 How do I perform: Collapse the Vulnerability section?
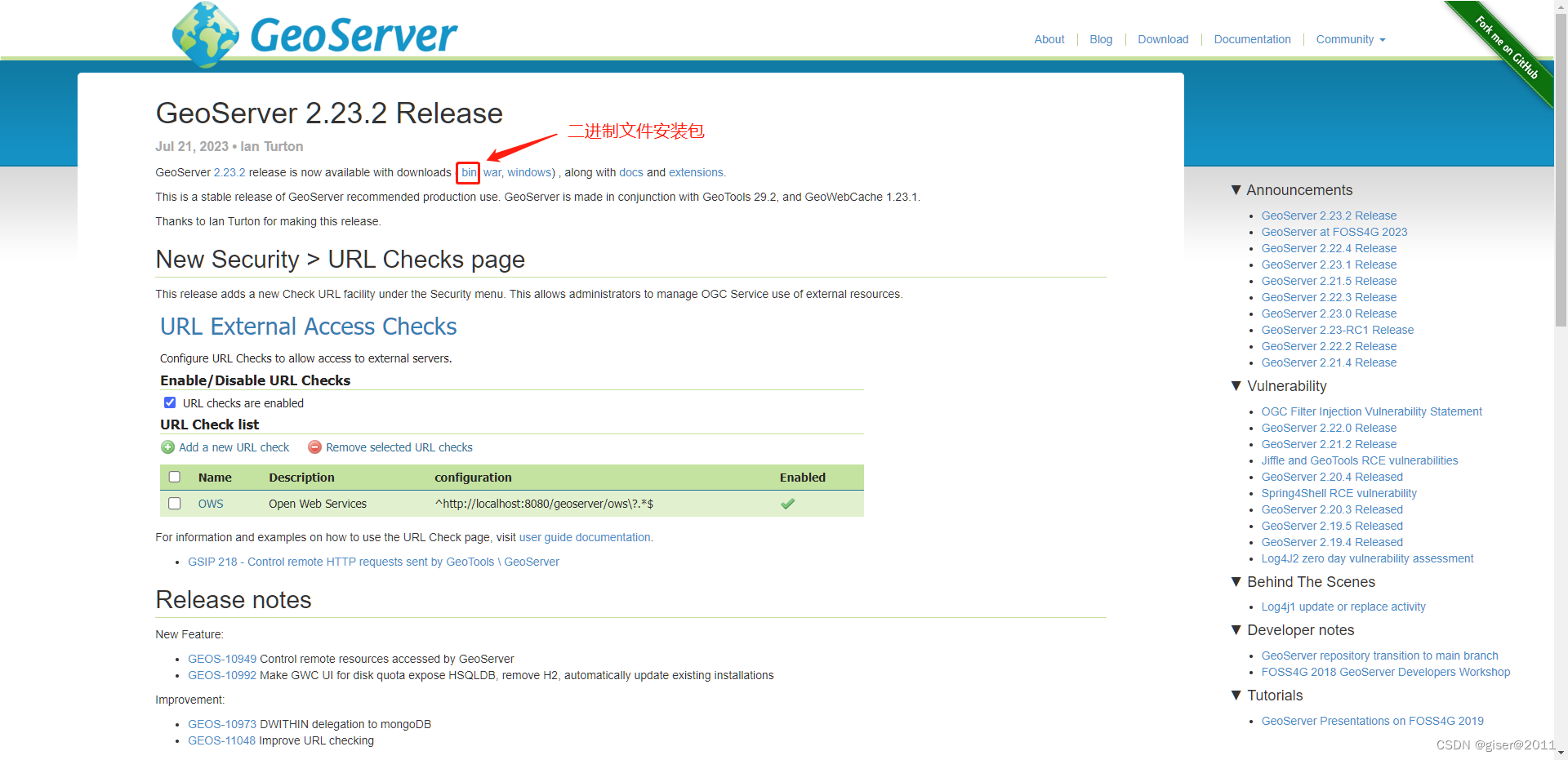pyautogui.click(x=1236, y=385)
